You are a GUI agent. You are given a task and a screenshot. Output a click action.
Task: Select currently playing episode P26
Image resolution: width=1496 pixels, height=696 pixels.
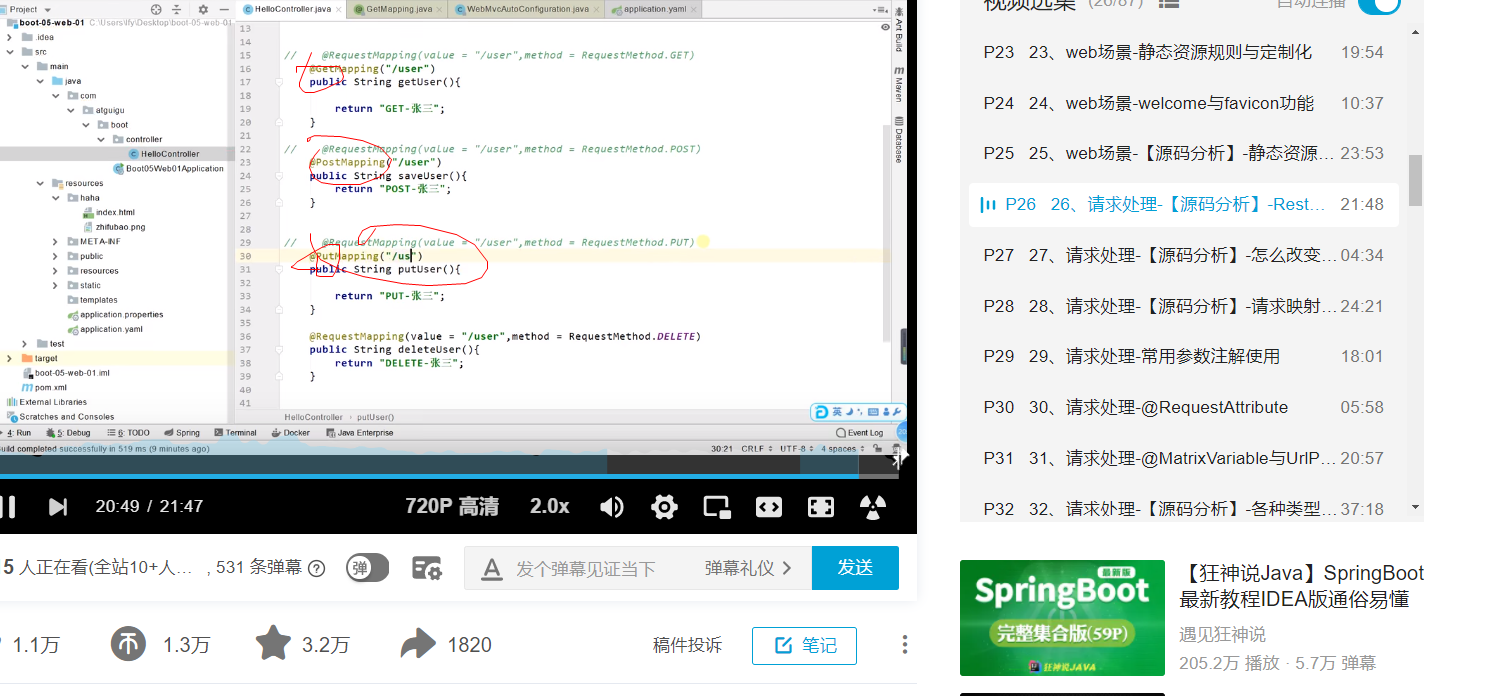click(x=1184, y=204)
